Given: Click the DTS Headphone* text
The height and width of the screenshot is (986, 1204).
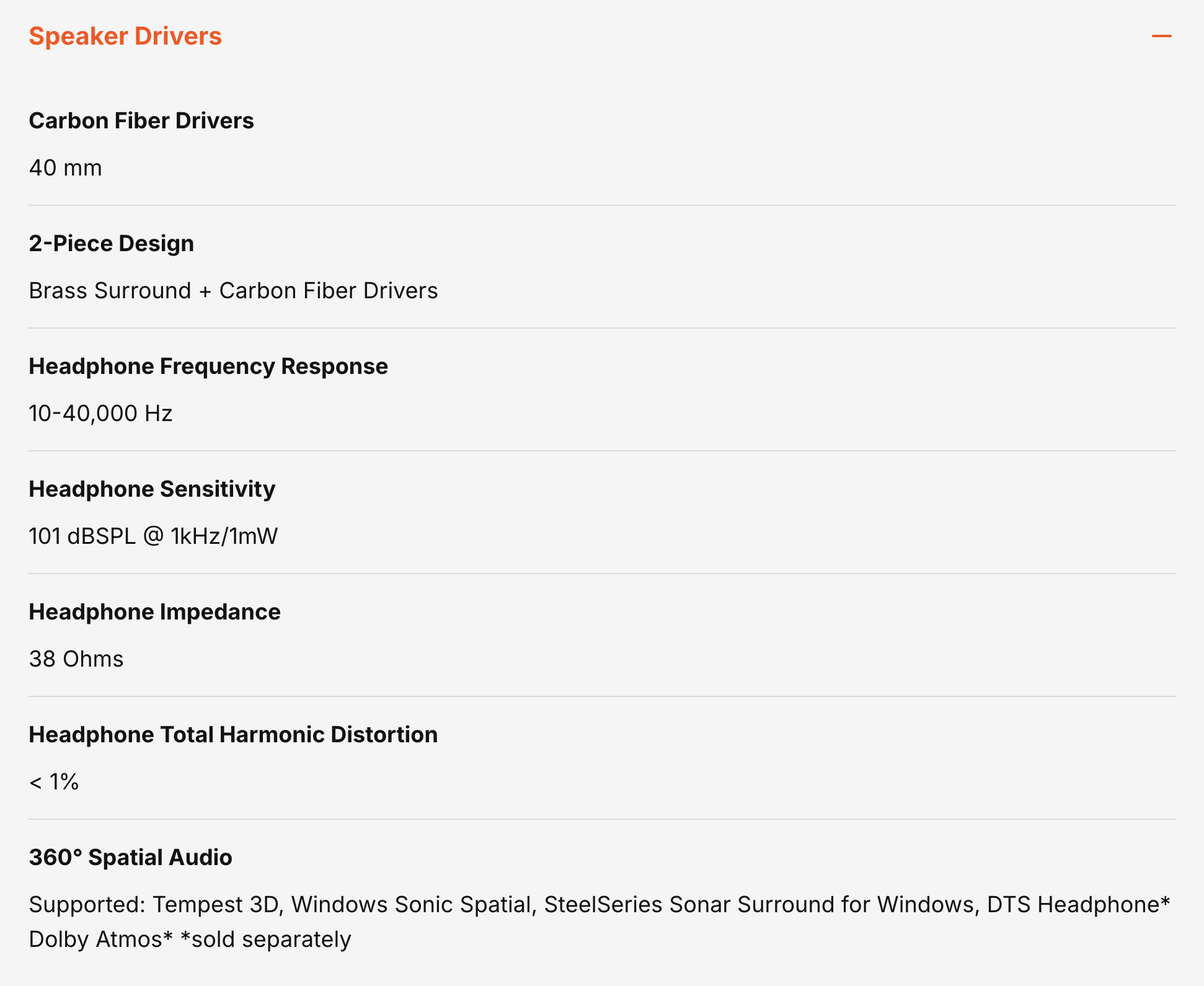Looking at the screenshot, I should pos(1078,905).
